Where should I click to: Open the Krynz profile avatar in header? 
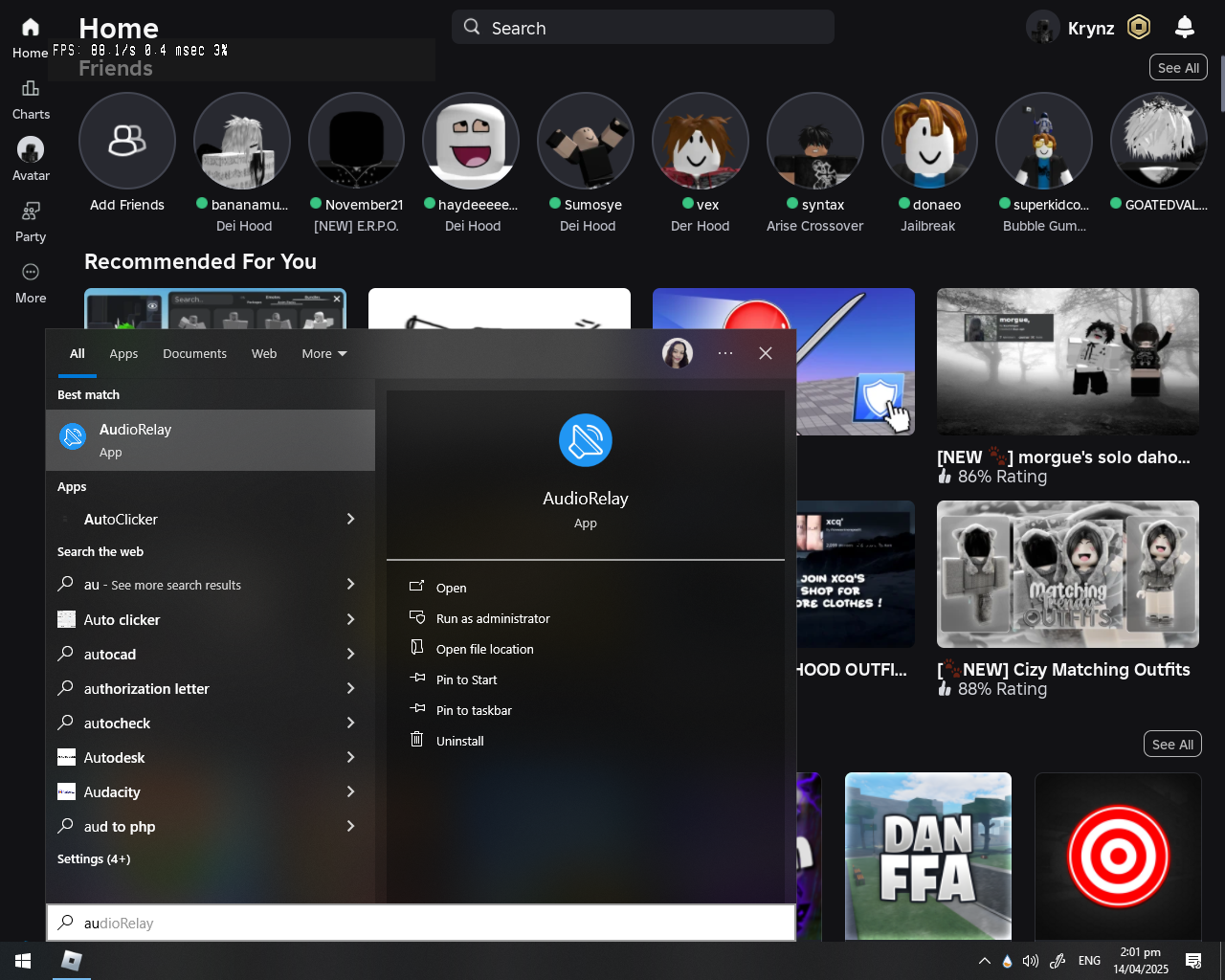point(1043,28)
